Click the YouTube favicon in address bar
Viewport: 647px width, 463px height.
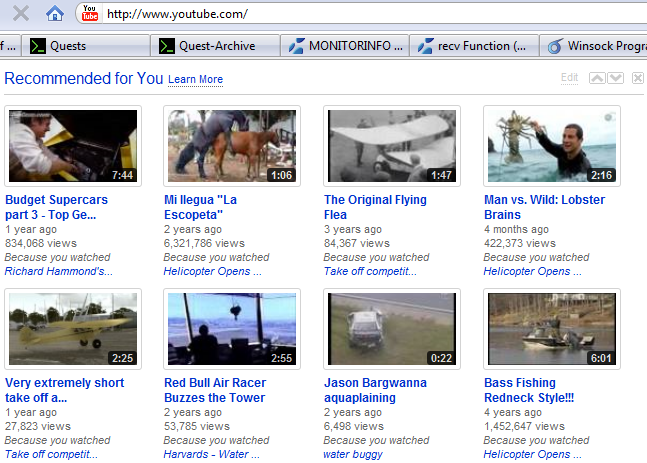tap(91, 14)
